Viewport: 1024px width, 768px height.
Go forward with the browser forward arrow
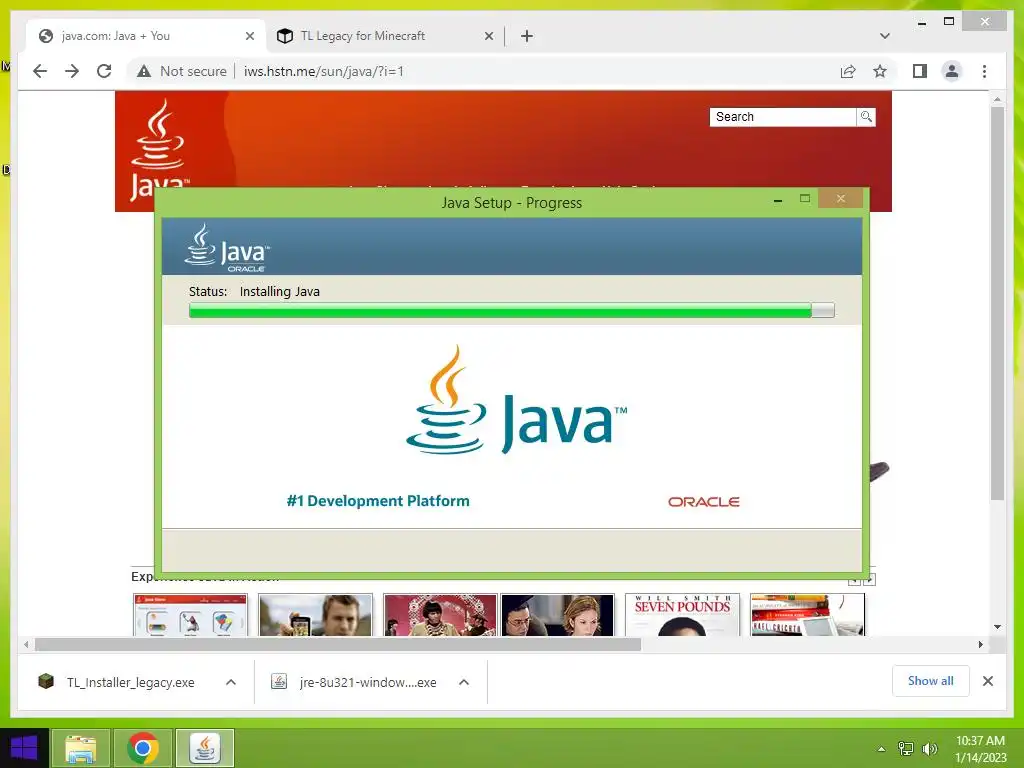click(72, 71)
